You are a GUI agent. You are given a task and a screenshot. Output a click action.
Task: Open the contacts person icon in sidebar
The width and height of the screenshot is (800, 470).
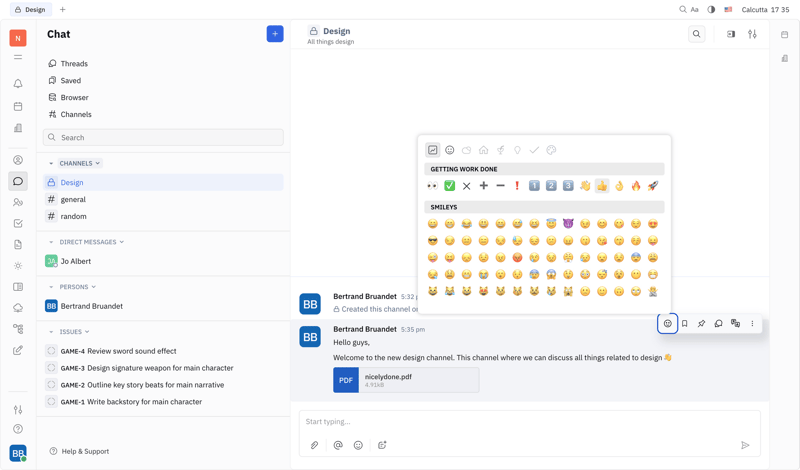click(18, 160)
